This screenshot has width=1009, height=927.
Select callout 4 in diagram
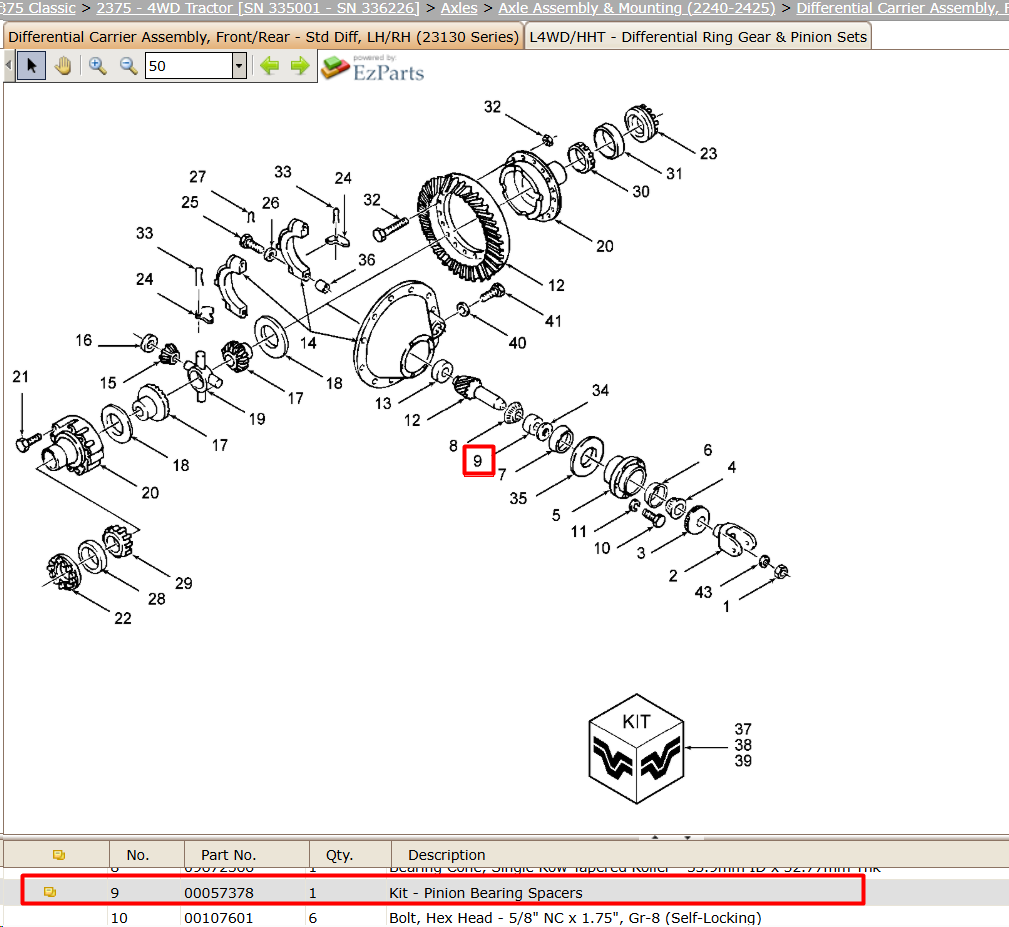pyautogui.click(x=732, y=468)
